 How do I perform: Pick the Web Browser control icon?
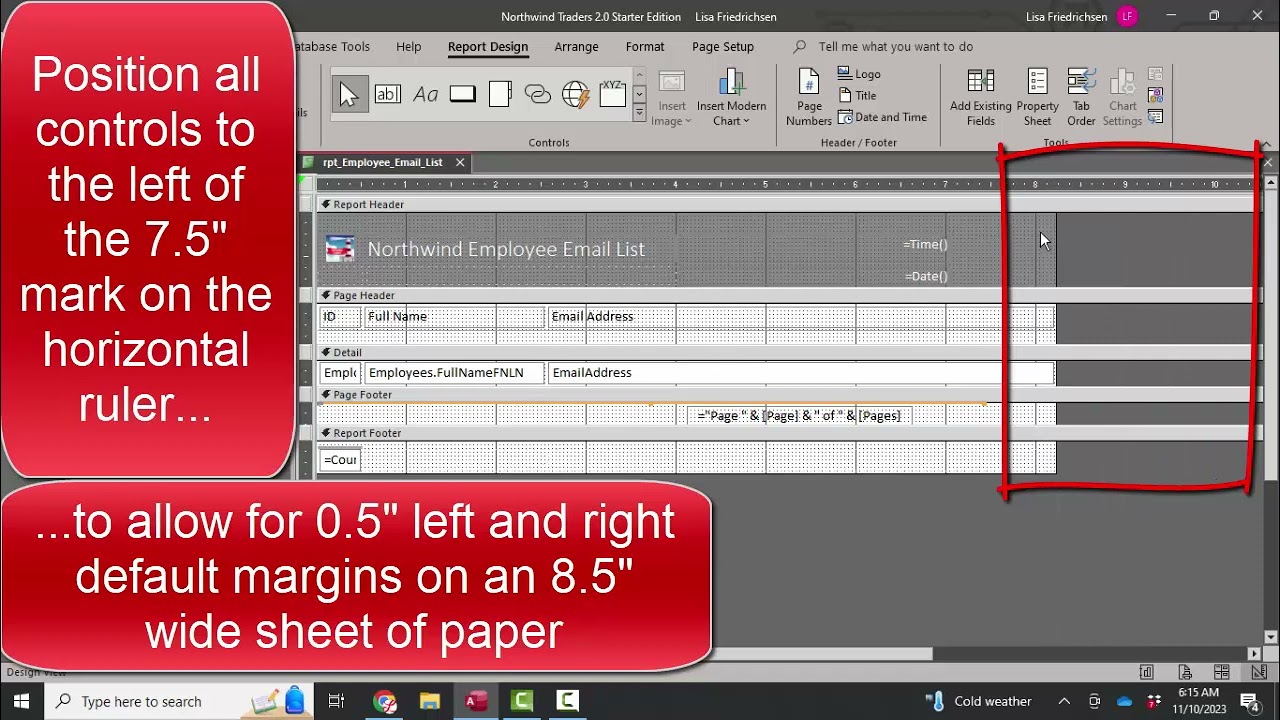point(575,94)
